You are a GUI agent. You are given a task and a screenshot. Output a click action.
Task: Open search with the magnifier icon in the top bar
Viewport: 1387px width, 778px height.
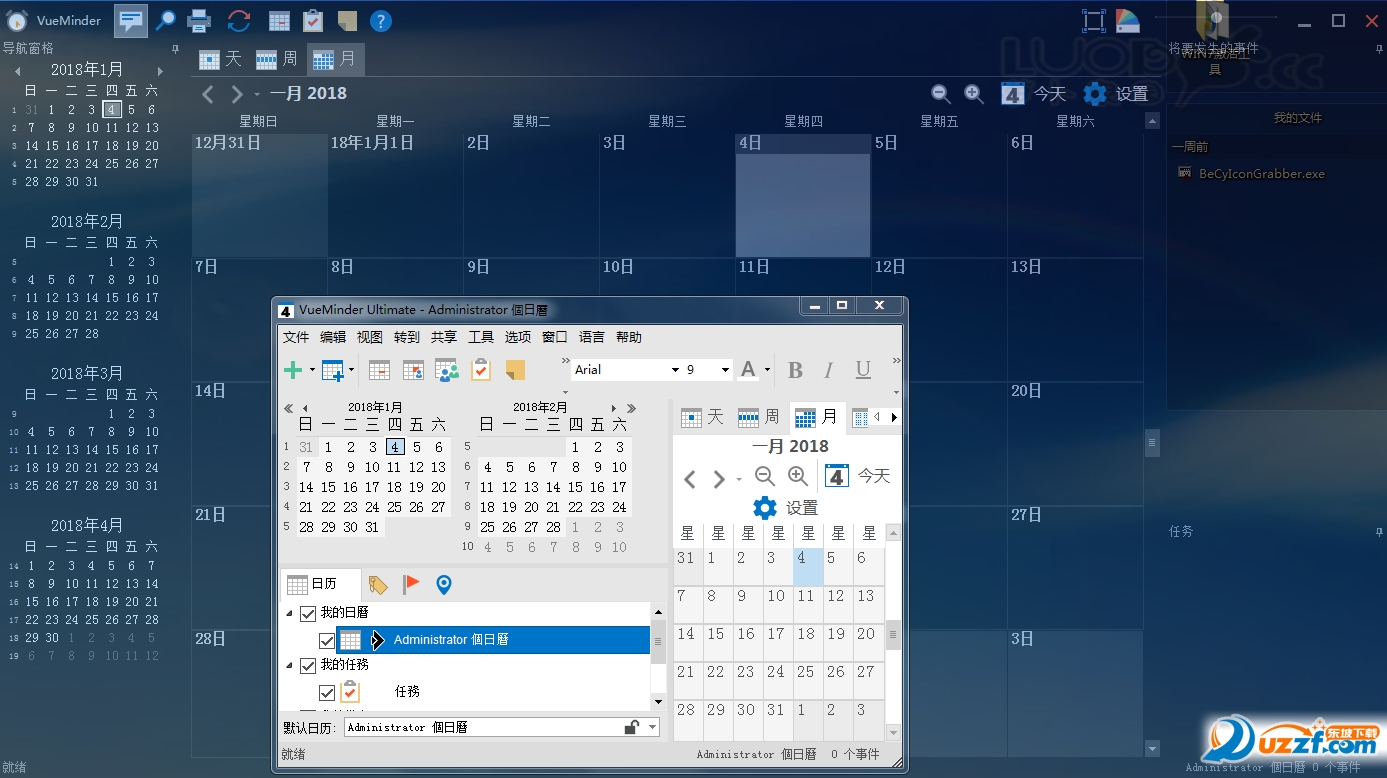[x=165, y=19]
